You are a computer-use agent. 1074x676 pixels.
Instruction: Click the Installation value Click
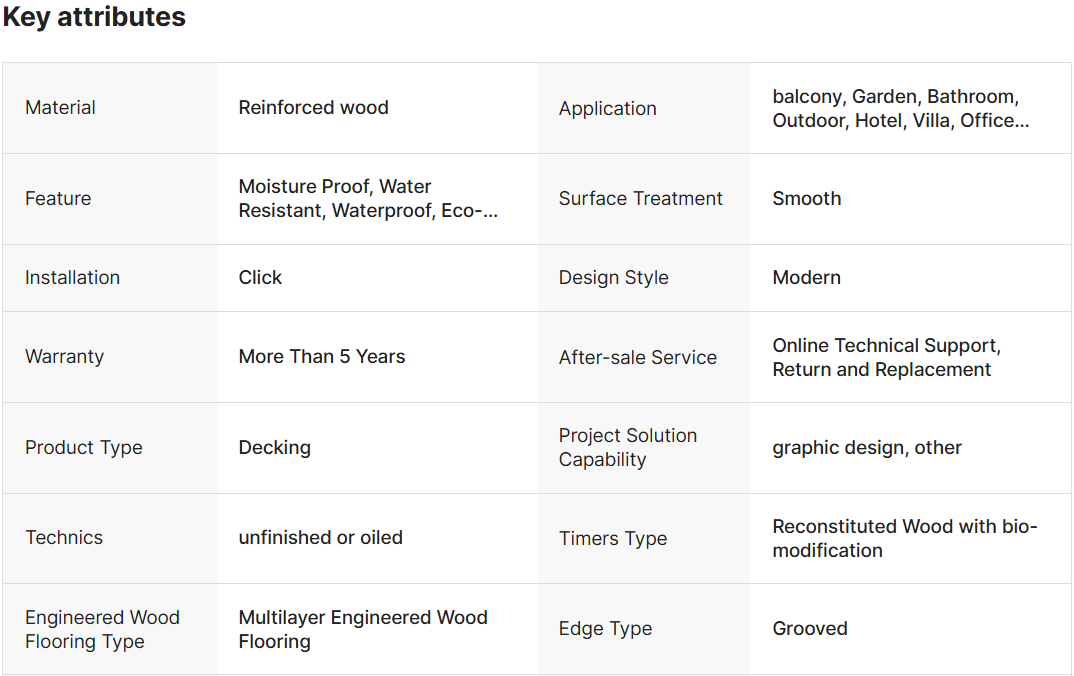(x=260, y=278)
